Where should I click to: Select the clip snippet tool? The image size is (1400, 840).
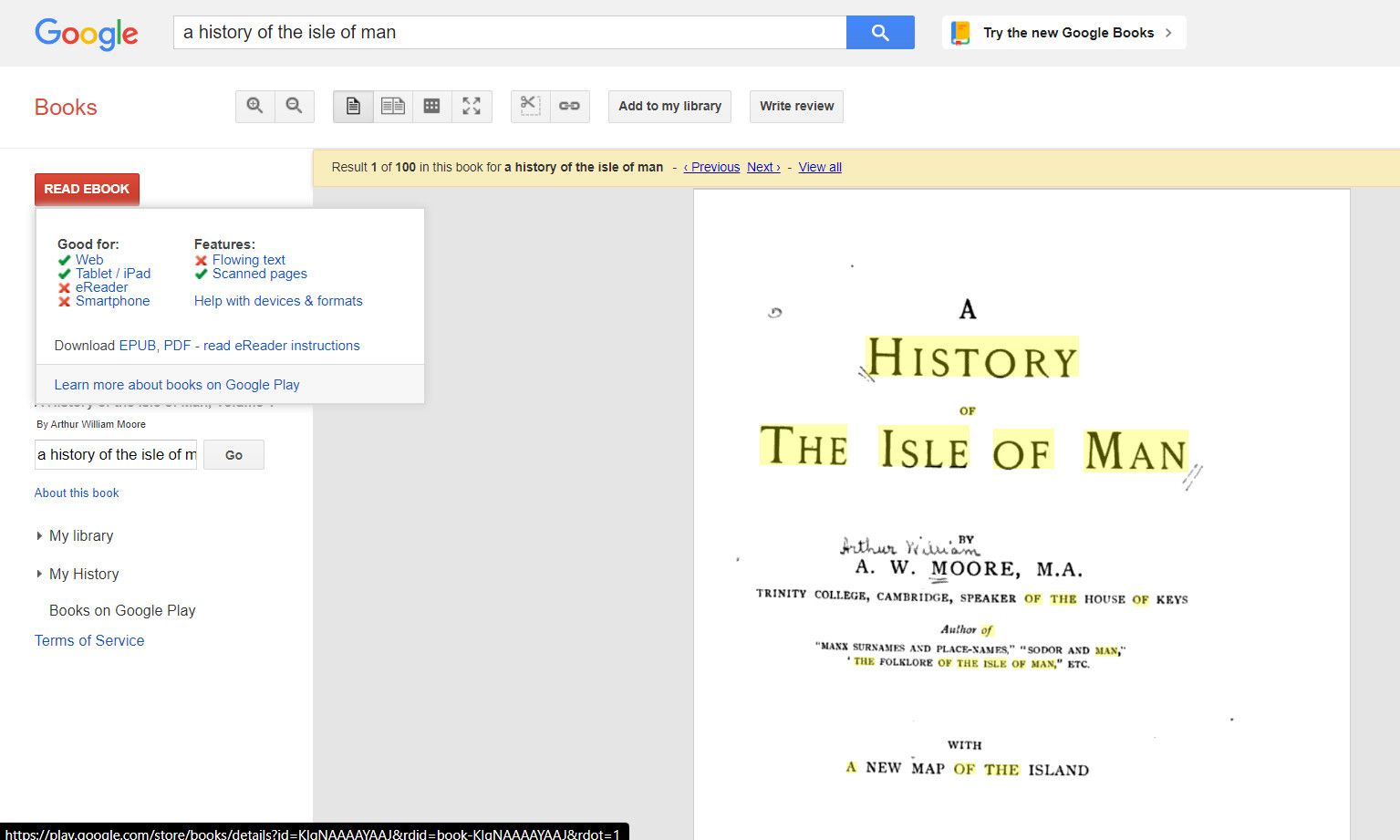tap(529, 106)
